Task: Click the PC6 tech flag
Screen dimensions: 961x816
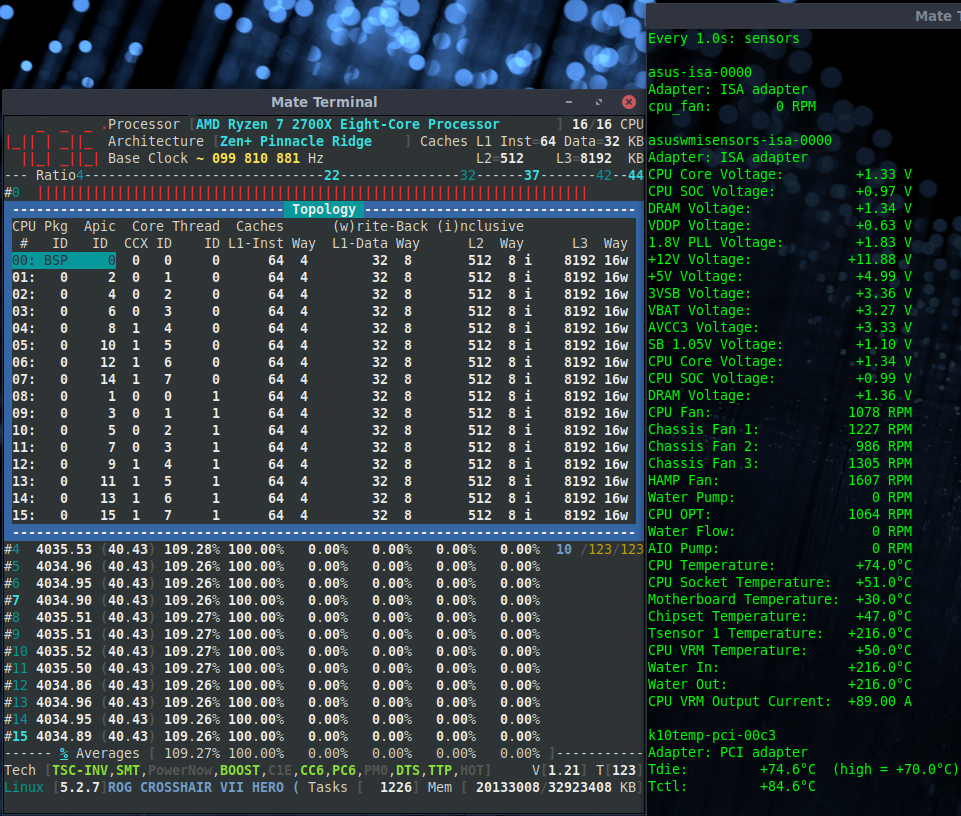Action: [x=344, y=771]
